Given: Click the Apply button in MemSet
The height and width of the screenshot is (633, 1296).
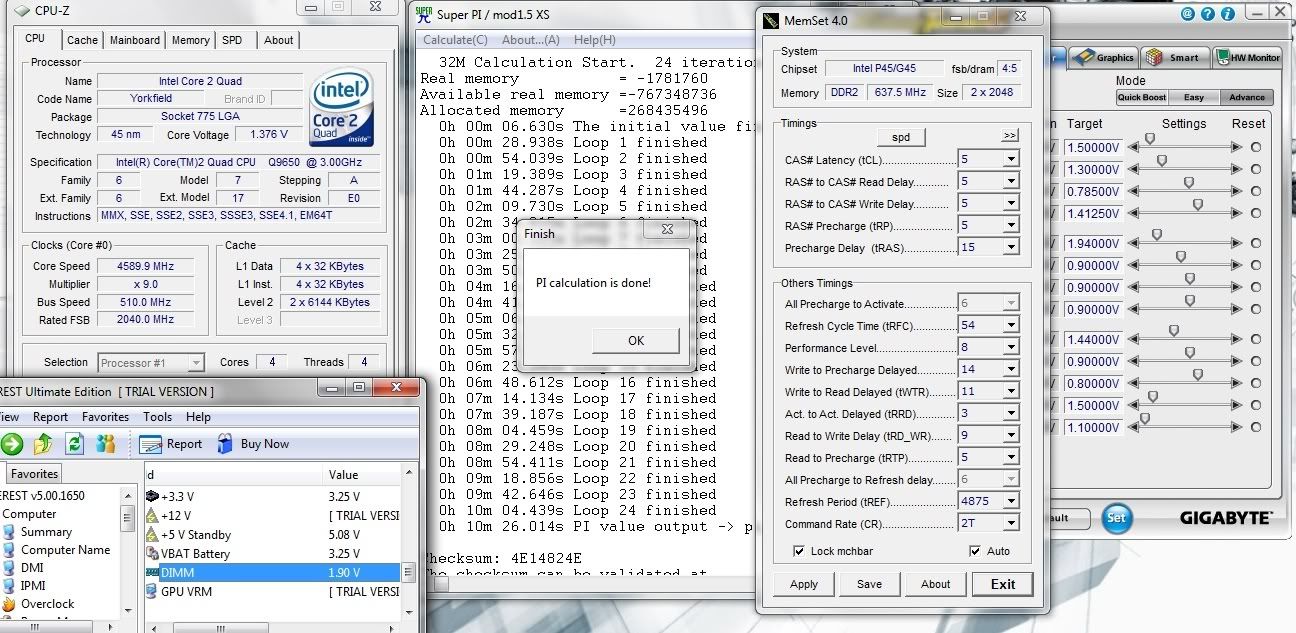Looking at the screenshot, I should [804, 584].
